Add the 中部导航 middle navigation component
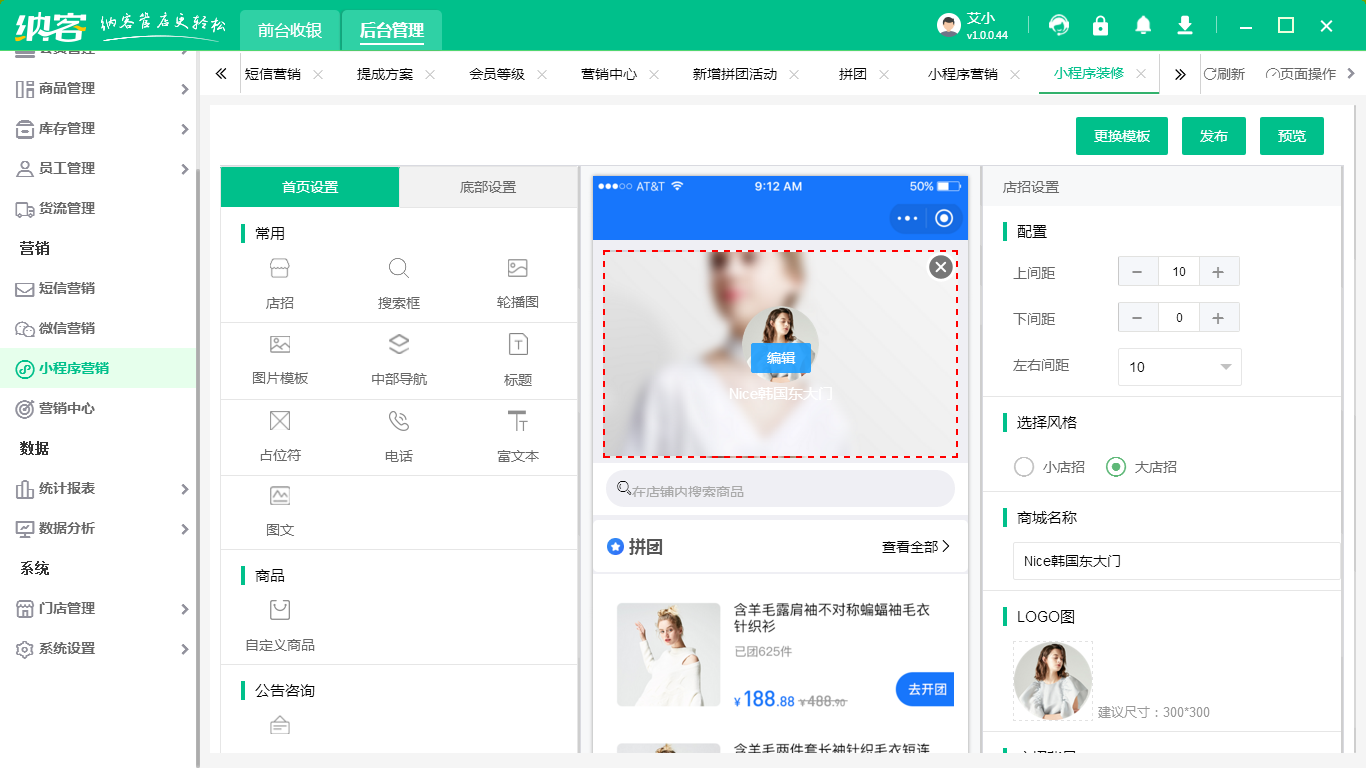 pyautogui.click(x=398, y=360)
